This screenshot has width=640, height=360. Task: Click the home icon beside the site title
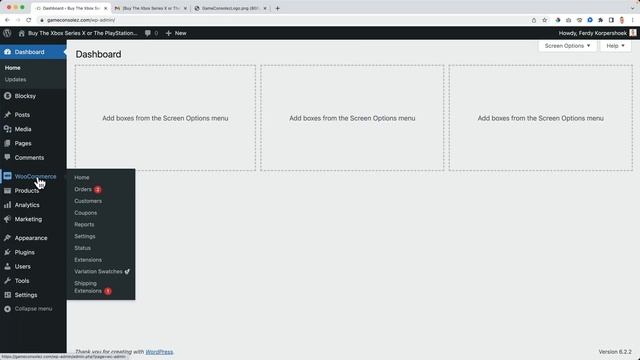pos(22,33)
